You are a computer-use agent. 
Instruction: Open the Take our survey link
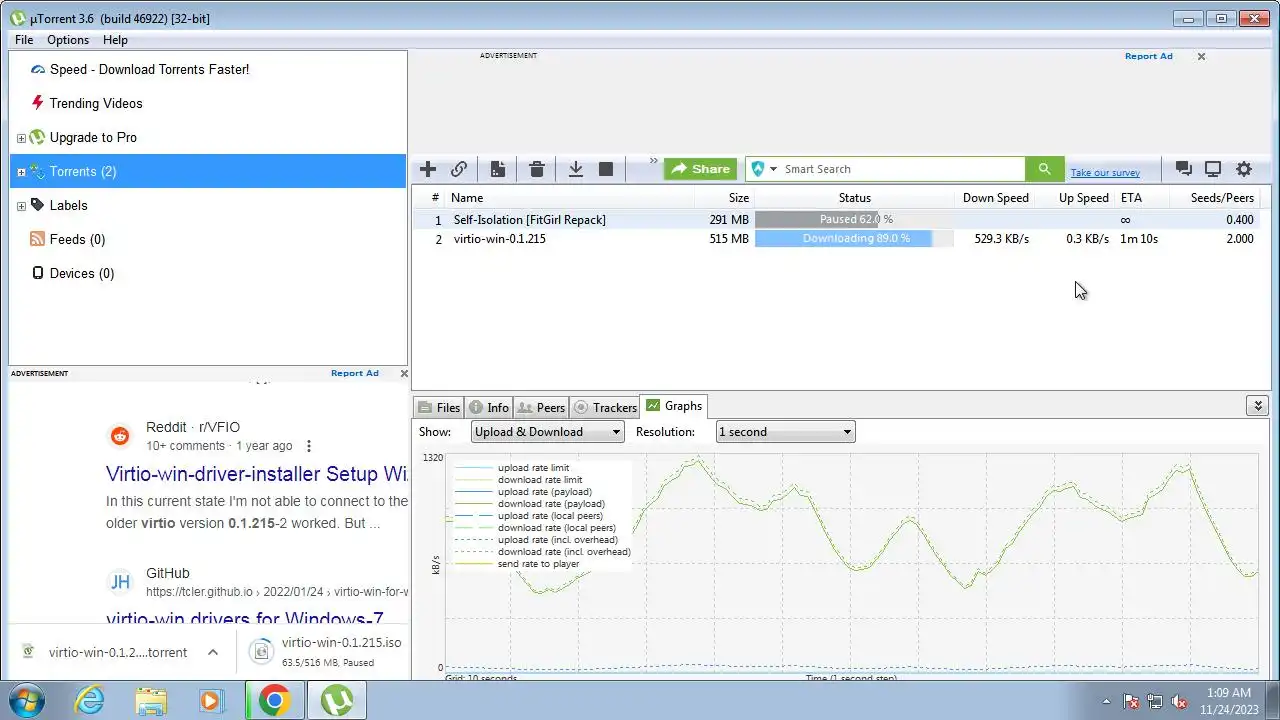[x=1105, y=172]
